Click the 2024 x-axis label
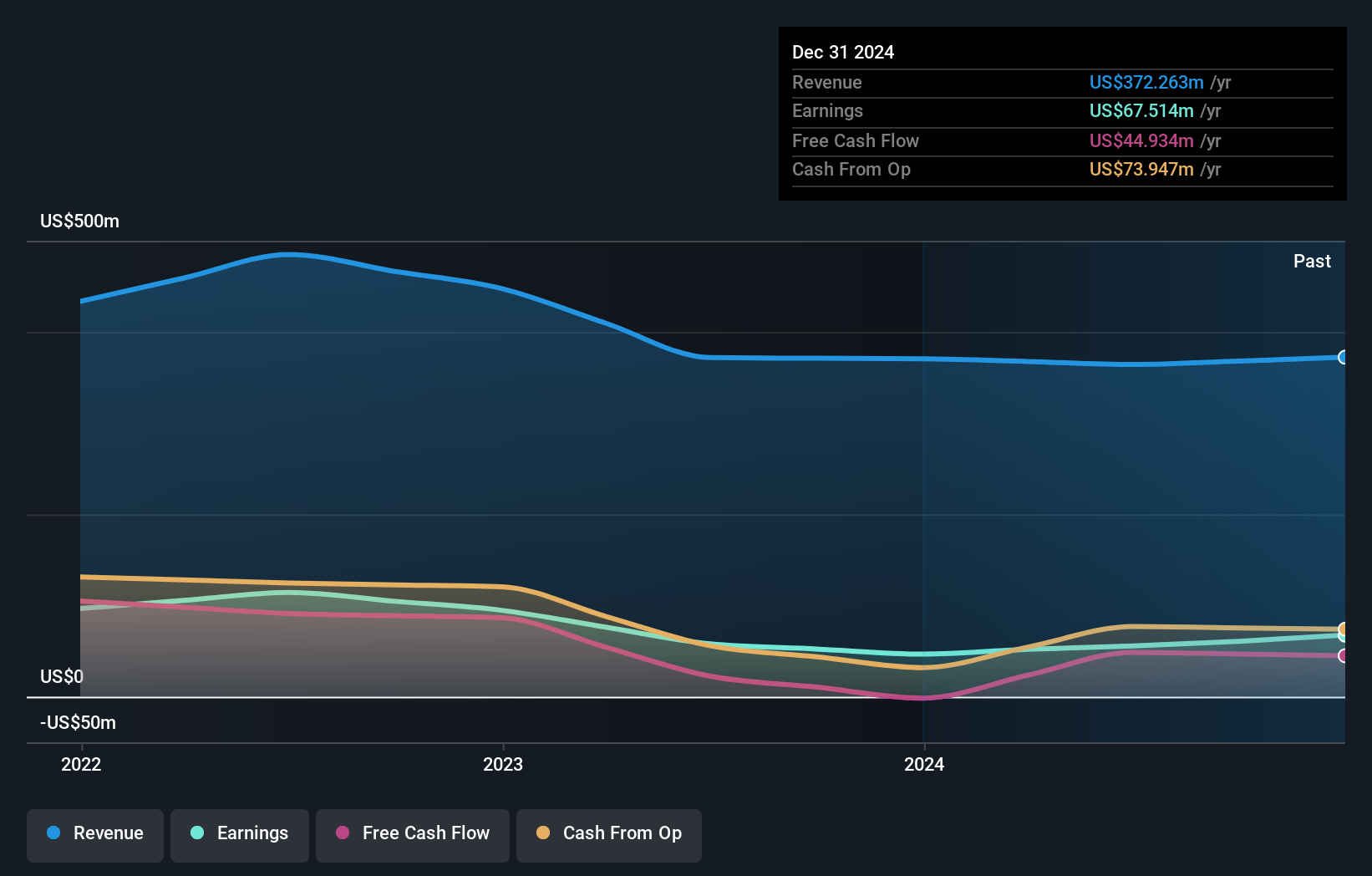This screenshot has height=876, width=1372. pyautogui.click(x=924, y=764)
